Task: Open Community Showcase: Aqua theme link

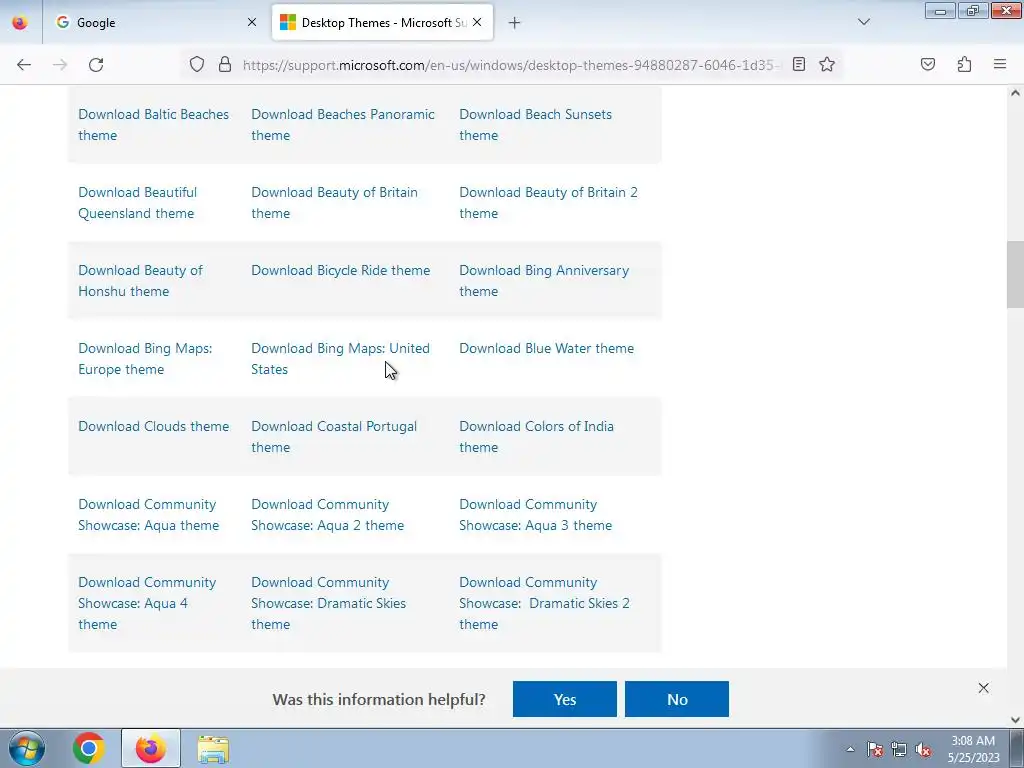Action: coord(148,515)
